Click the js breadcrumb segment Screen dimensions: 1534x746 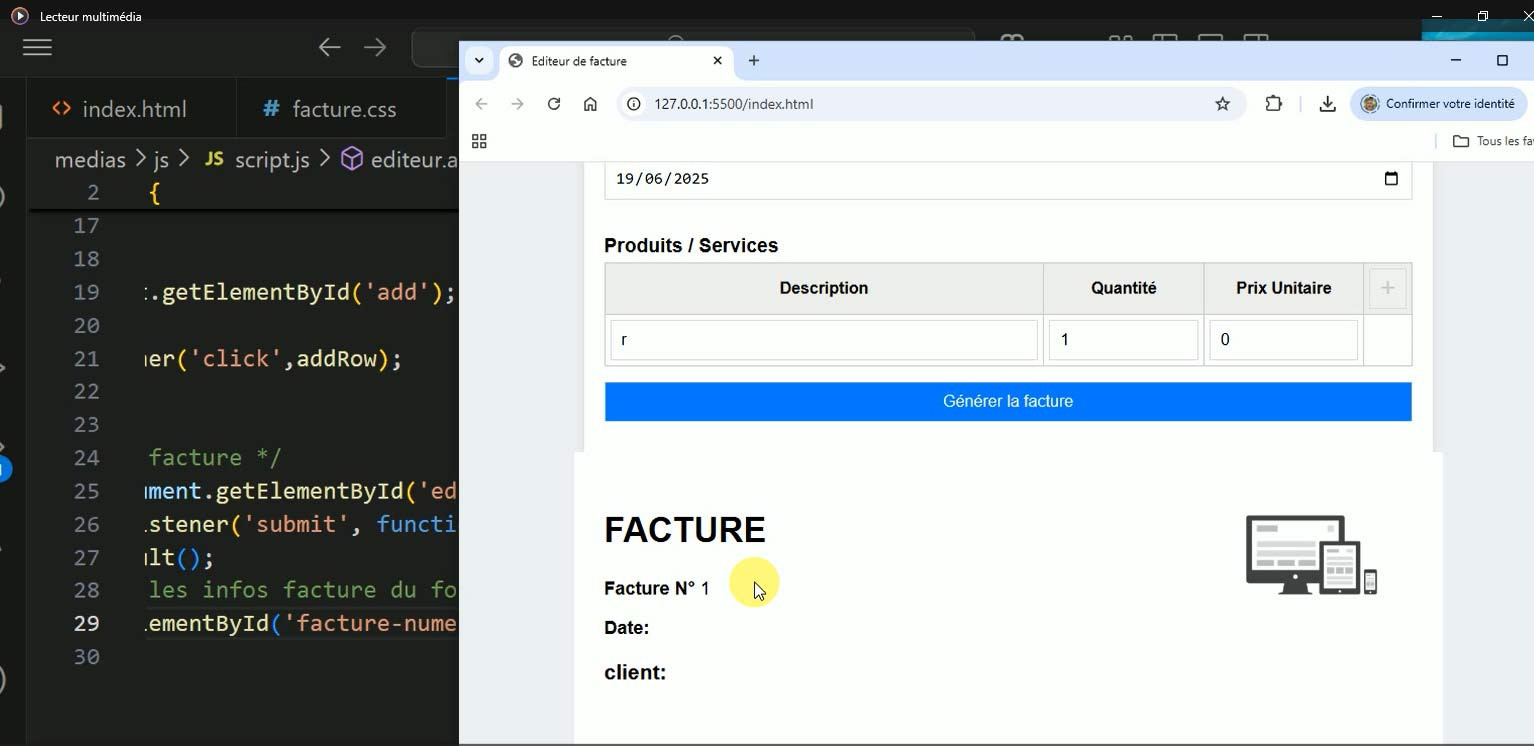pos(161,160)
